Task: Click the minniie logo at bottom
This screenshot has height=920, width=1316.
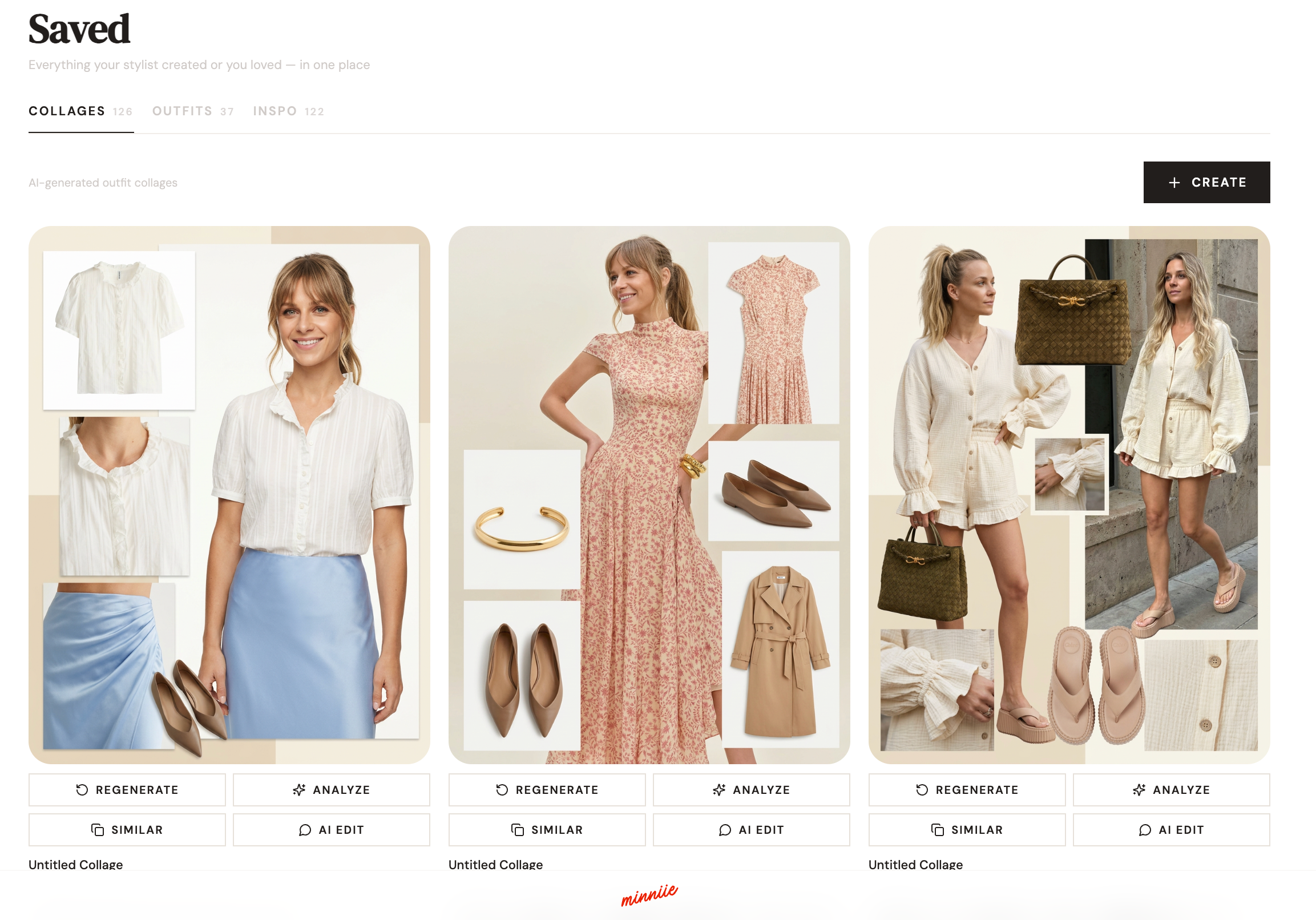Action: coord(649,894)
